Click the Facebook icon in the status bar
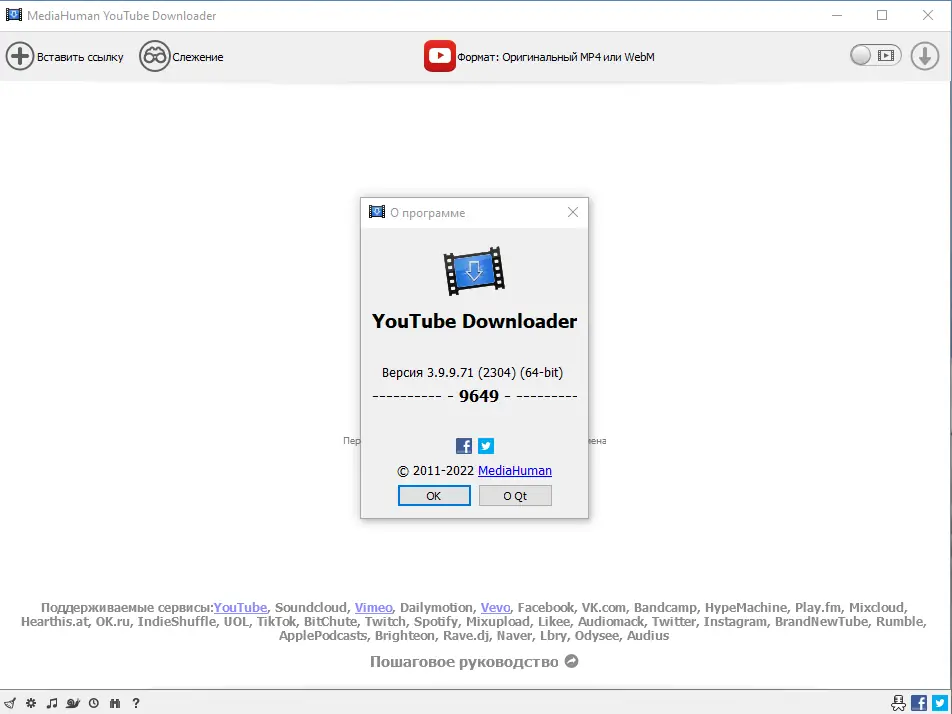 pyautogui.click(x=919, y=703)
